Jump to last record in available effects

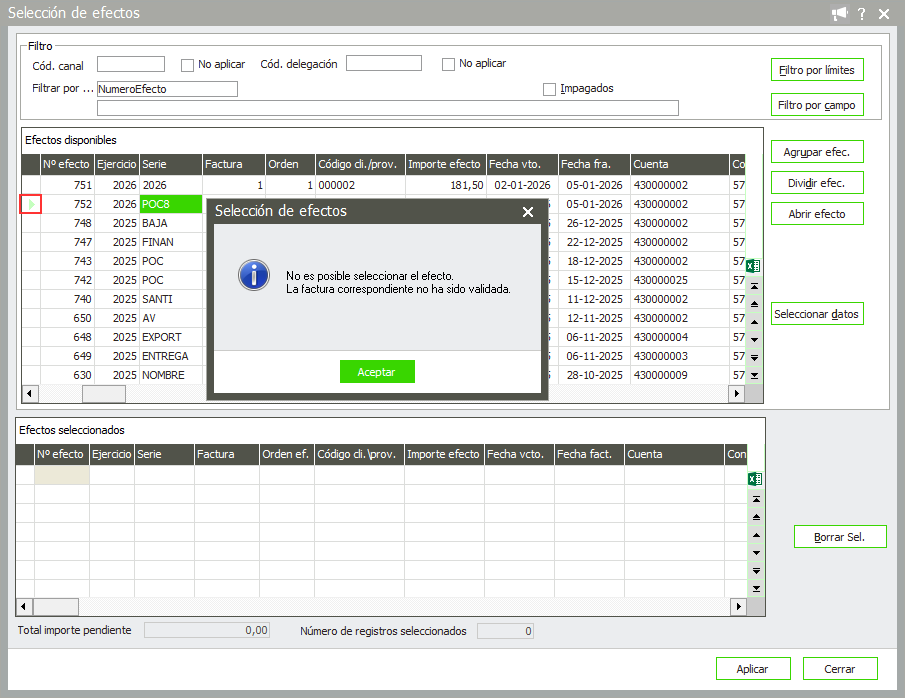click(755, 375)
